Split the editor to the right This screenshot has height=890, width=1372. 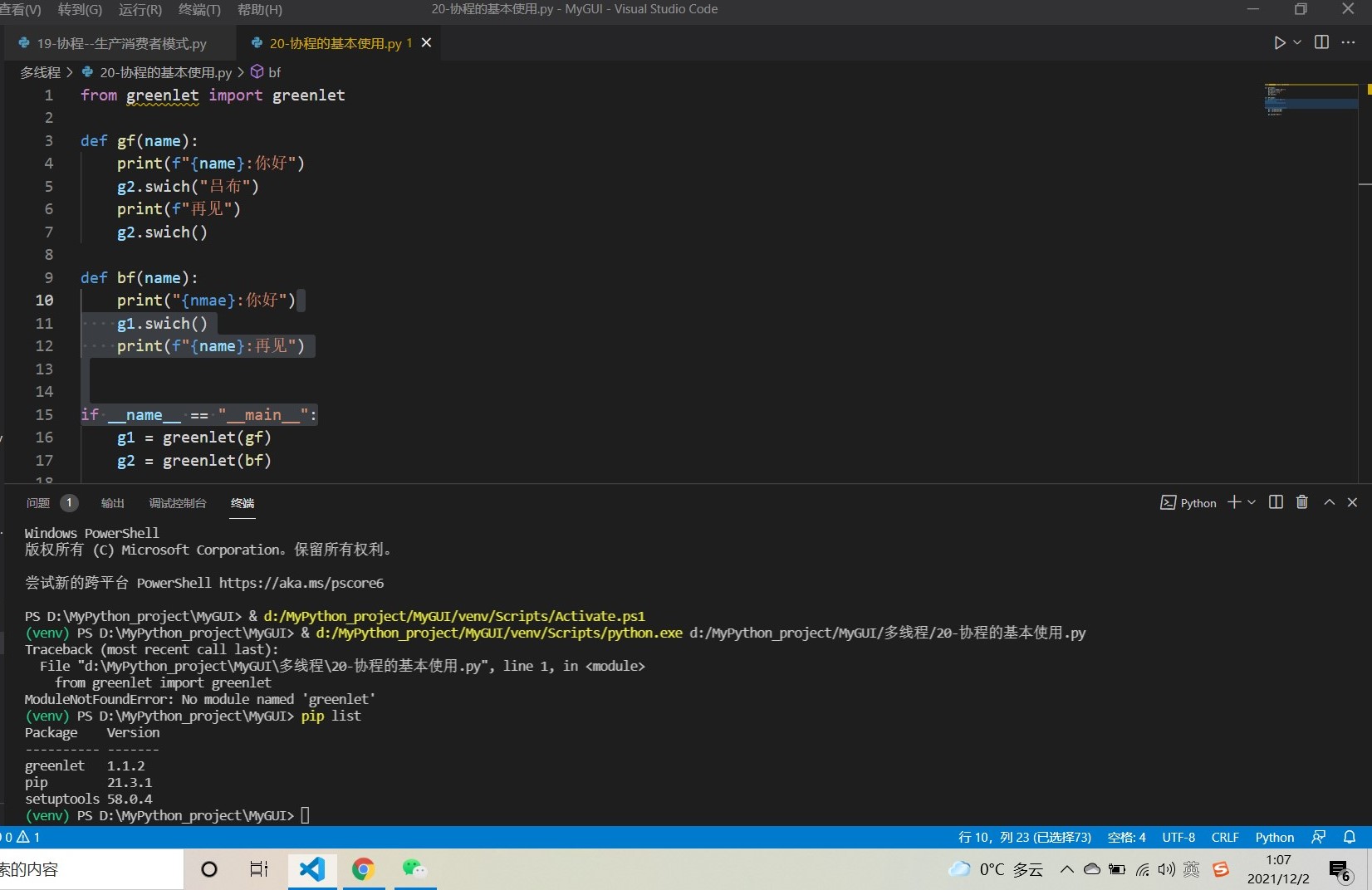[1321, 42]
